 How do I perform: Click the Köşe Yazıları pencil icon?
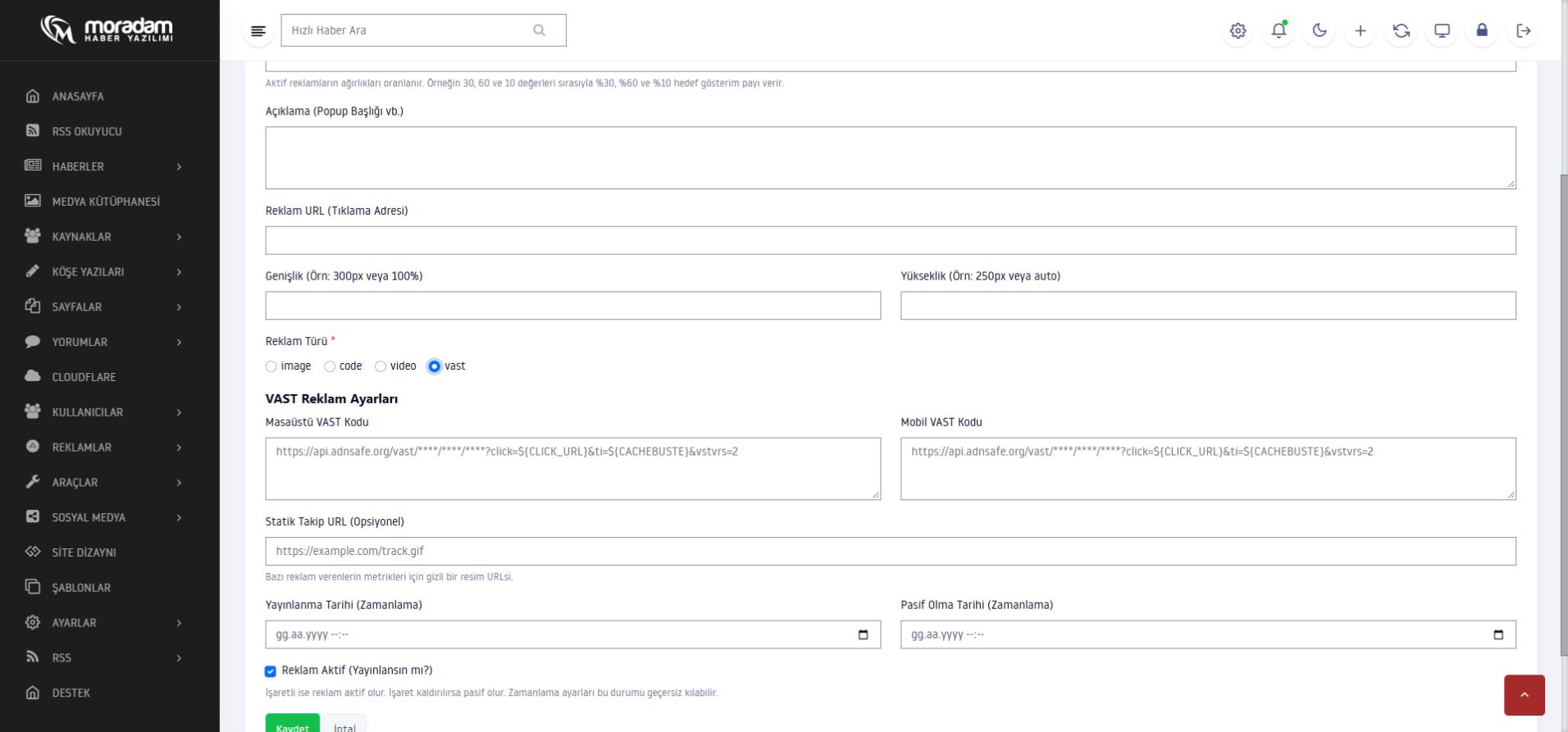33,271
